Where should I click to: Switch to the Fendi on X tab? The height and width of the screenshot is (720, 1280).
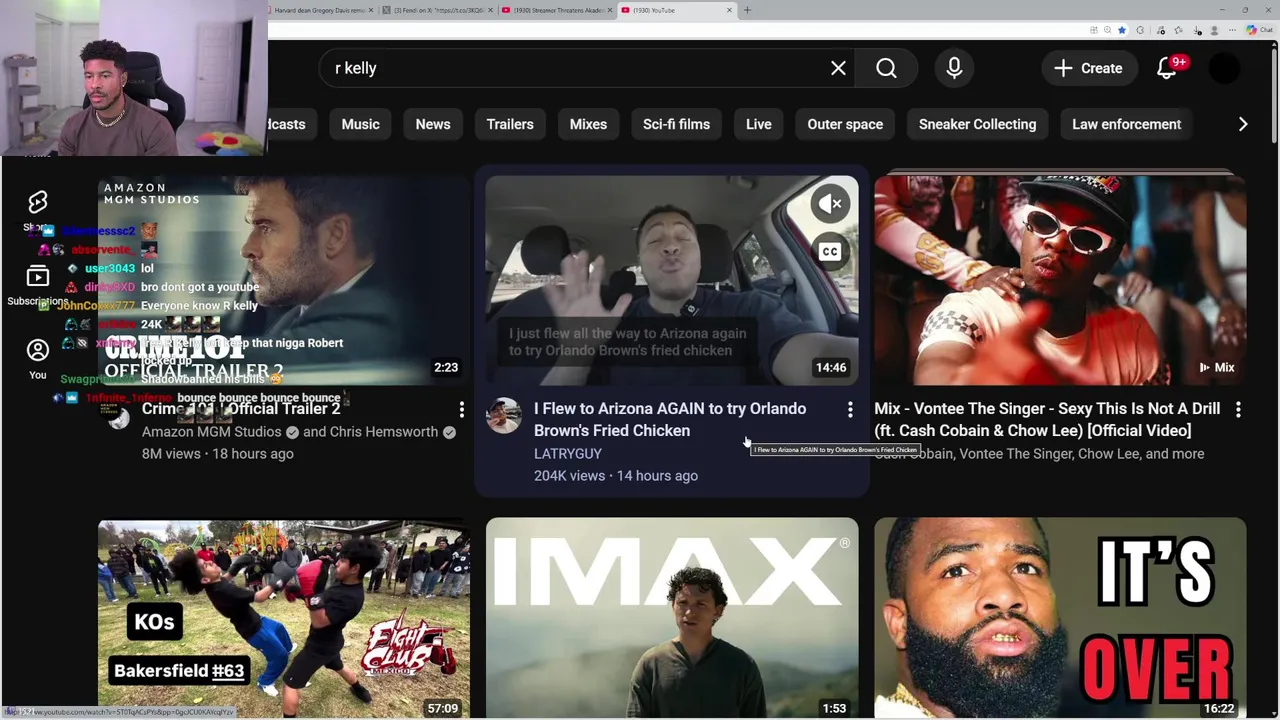(436, 10)
